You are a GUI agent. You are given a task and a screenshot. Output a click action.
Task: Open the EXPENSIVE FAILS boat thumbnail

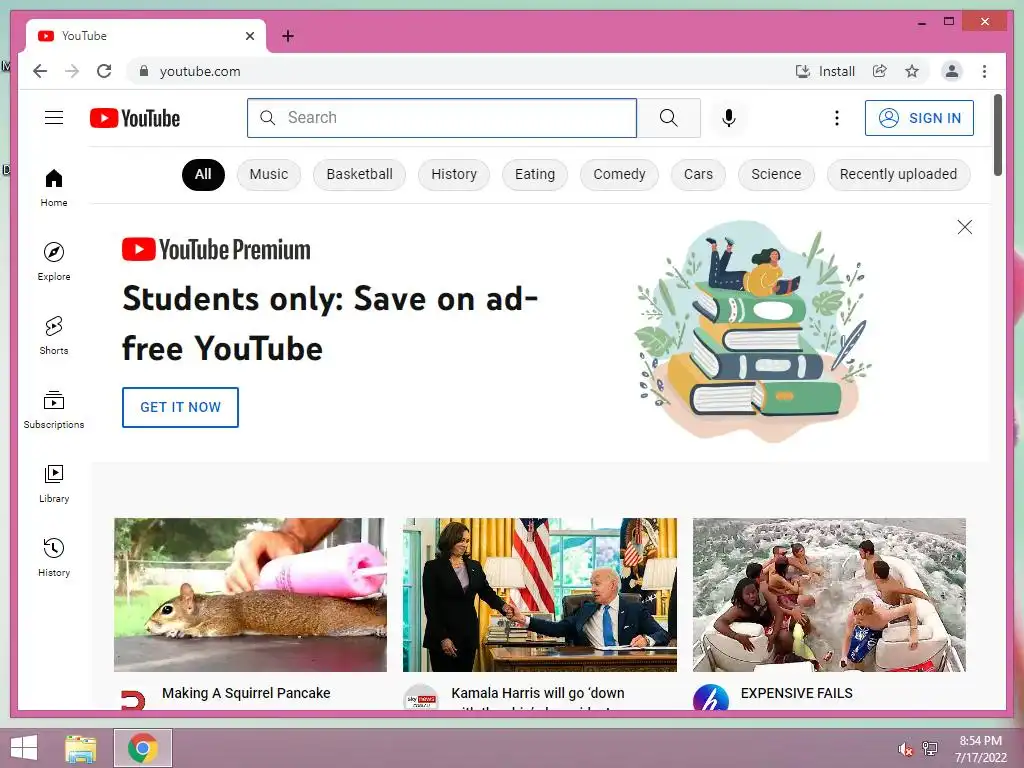point(829,594)
